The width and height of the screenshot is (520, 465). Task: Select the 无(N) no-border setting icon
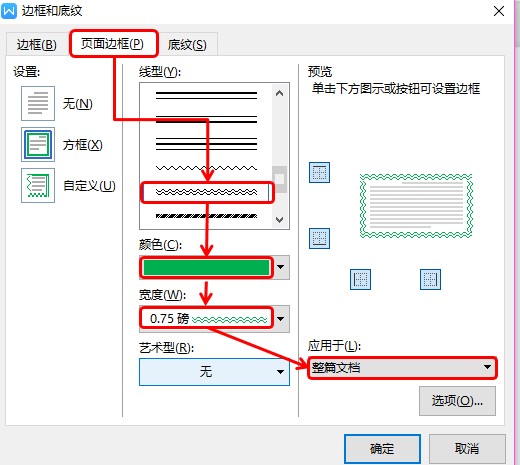click(x=38, y=103)
